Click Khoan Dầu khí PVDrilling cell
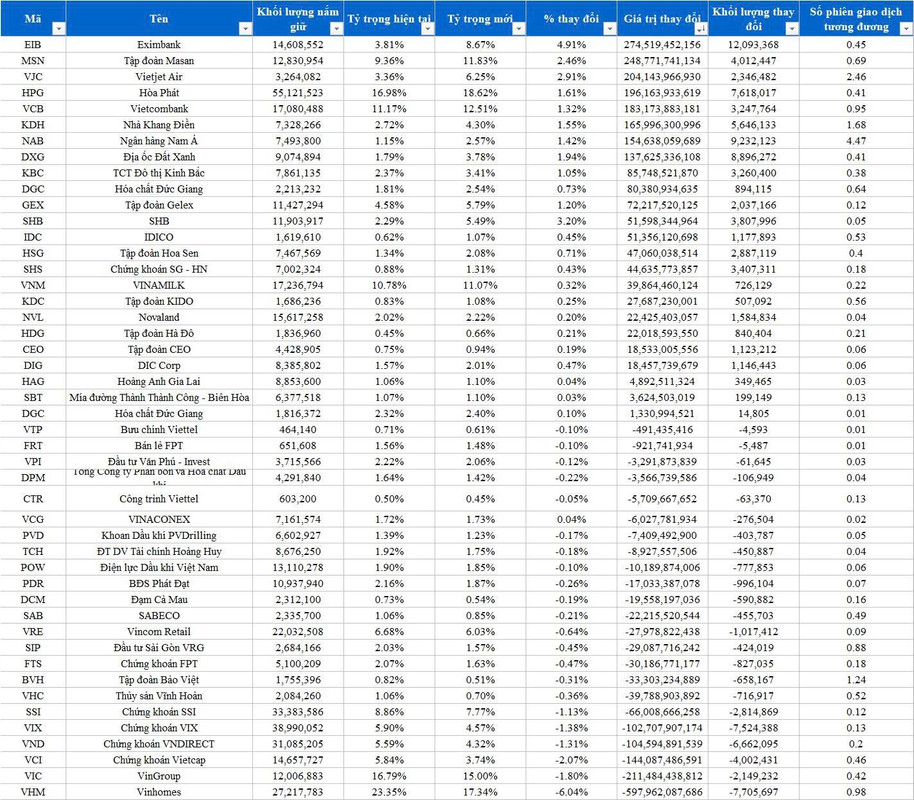 (x=159, y=535)
